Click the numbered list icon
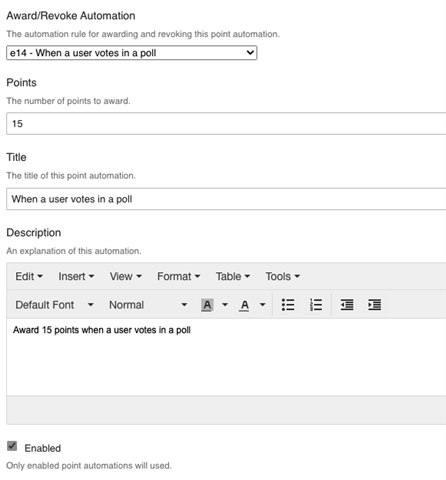 [x=316, y=305]
